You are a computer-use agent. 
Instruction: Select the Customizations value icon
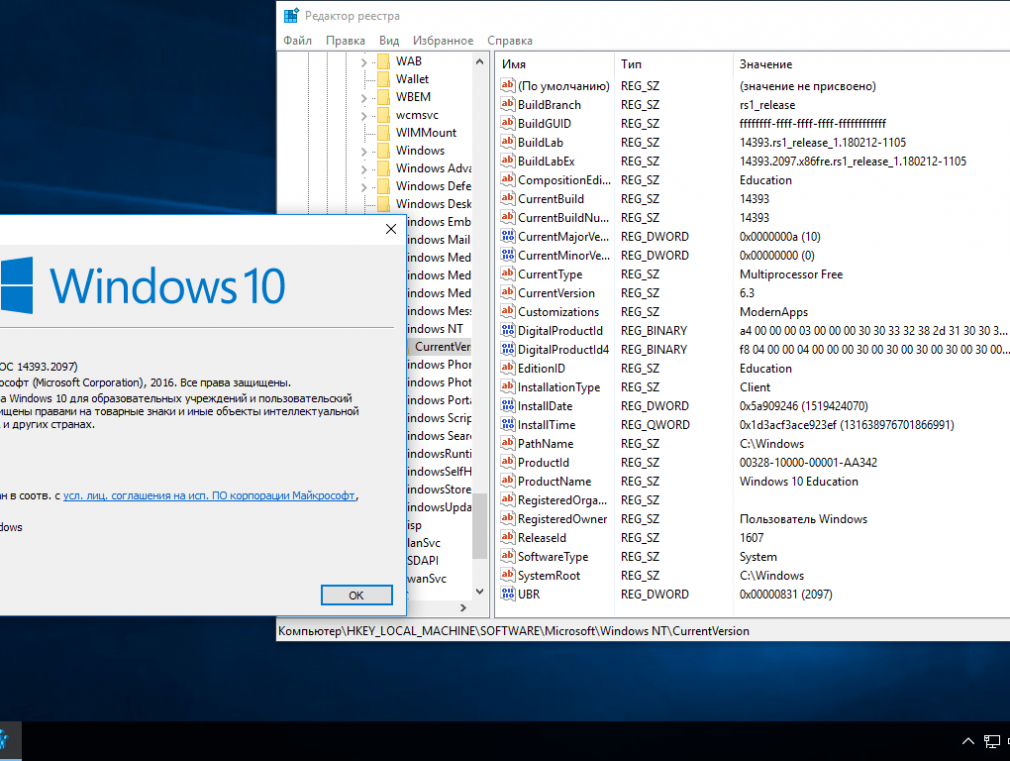508,311
